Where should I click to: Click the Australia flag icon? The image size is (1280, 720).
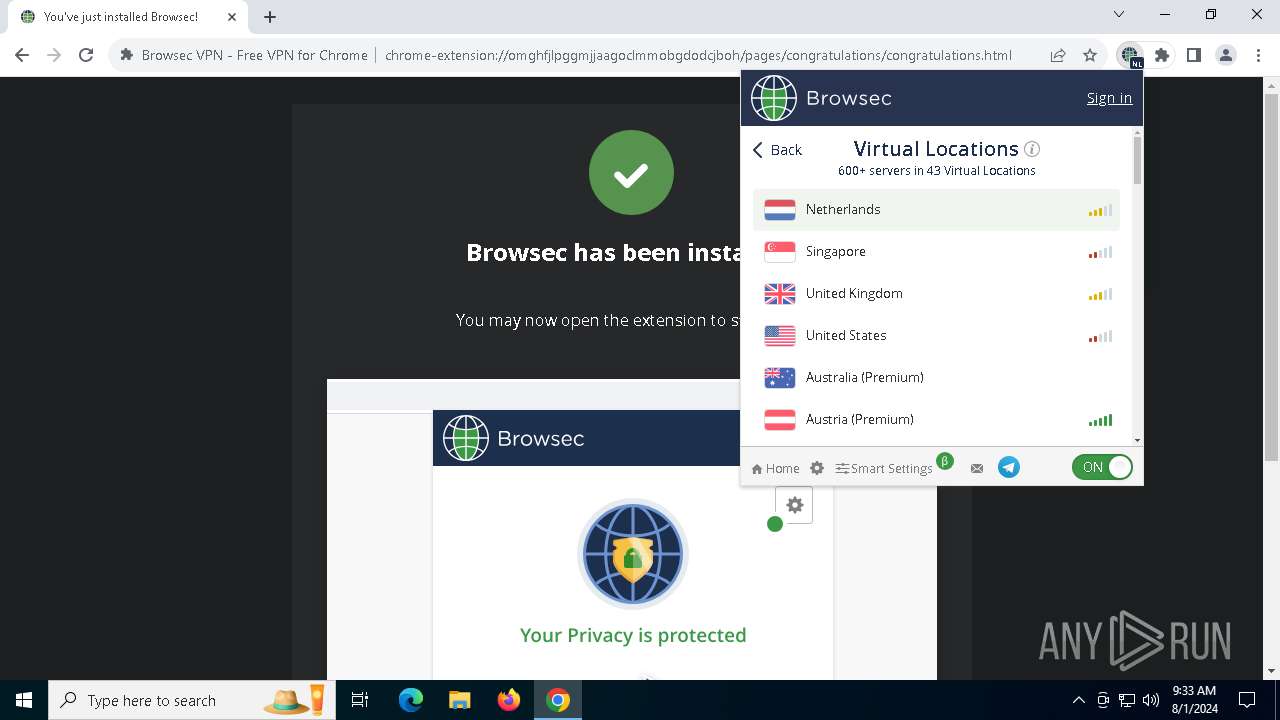click(780, 378)
